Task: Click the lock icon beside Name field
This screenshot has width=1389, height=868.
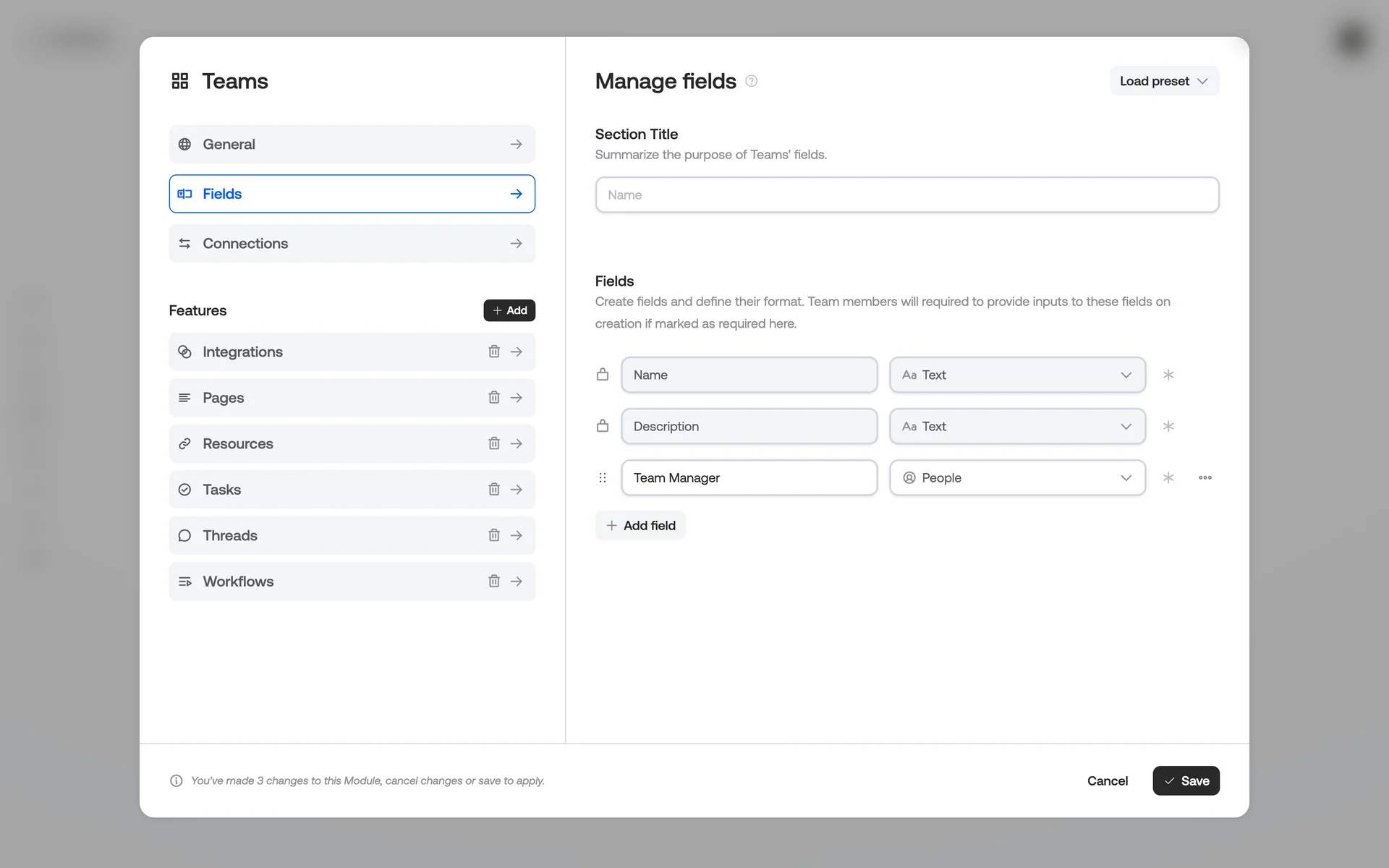Action: (x=603, y=375)
